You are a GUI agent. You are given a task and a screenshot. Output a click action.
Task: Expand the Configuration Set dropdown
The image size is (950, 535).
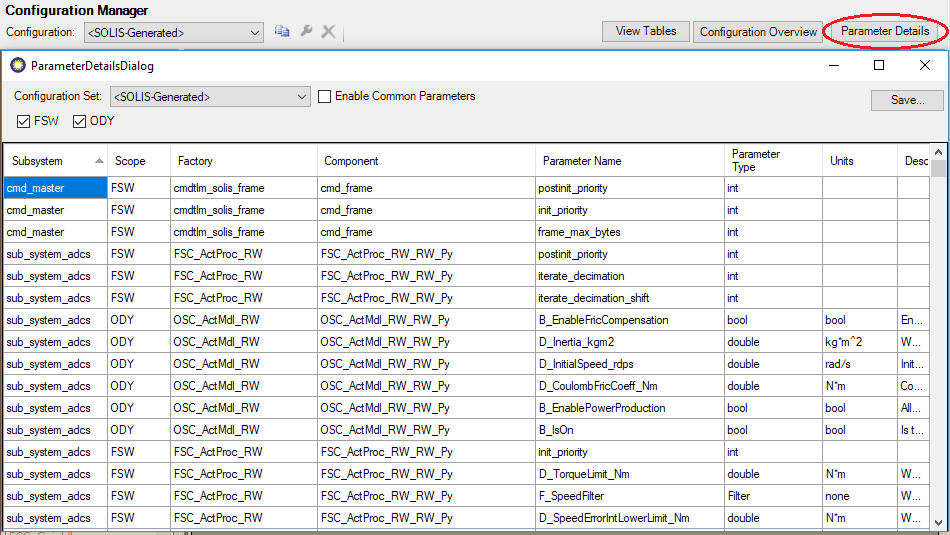pos(302,97)
